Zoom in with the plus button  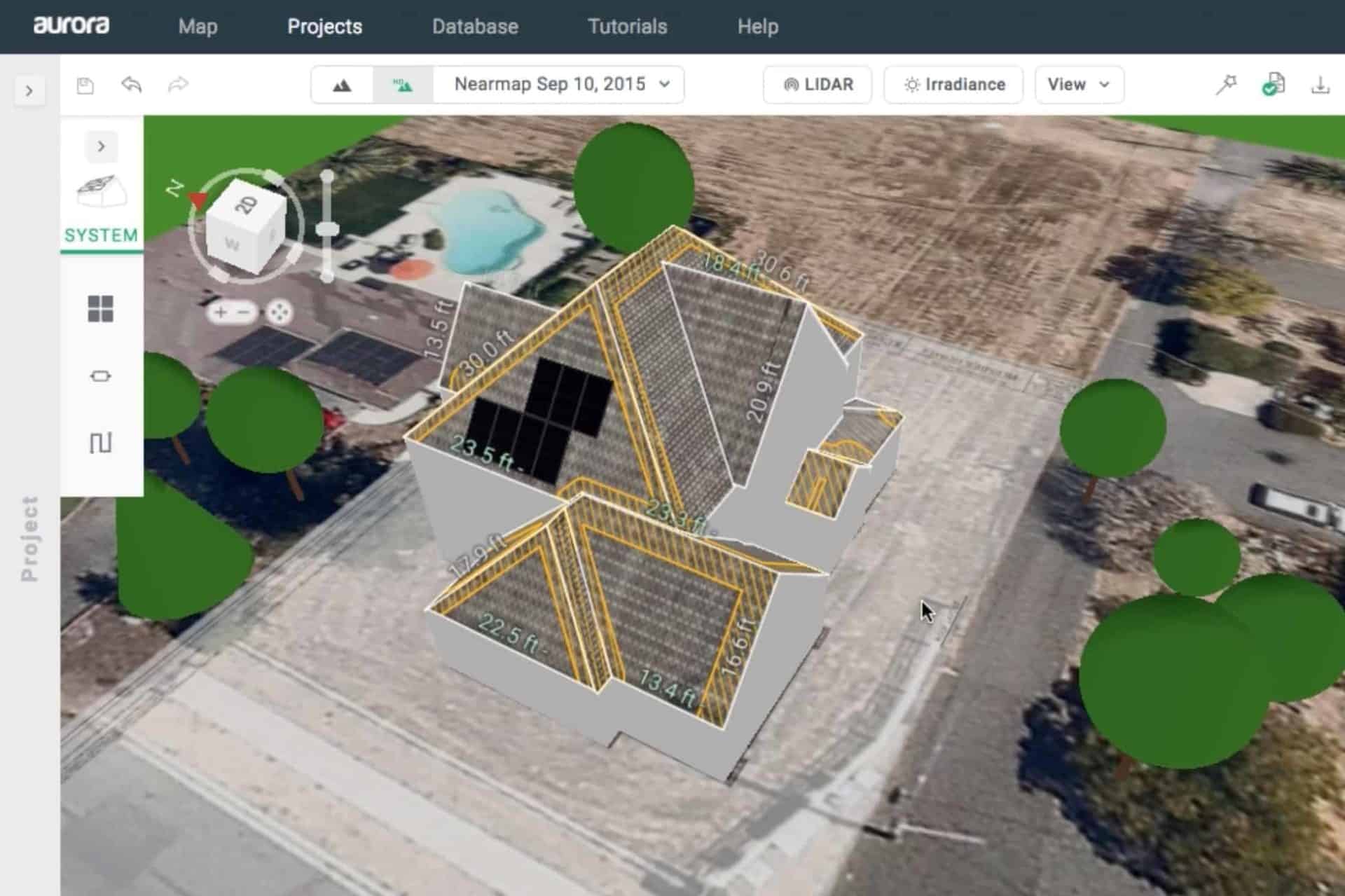[220, 312]
